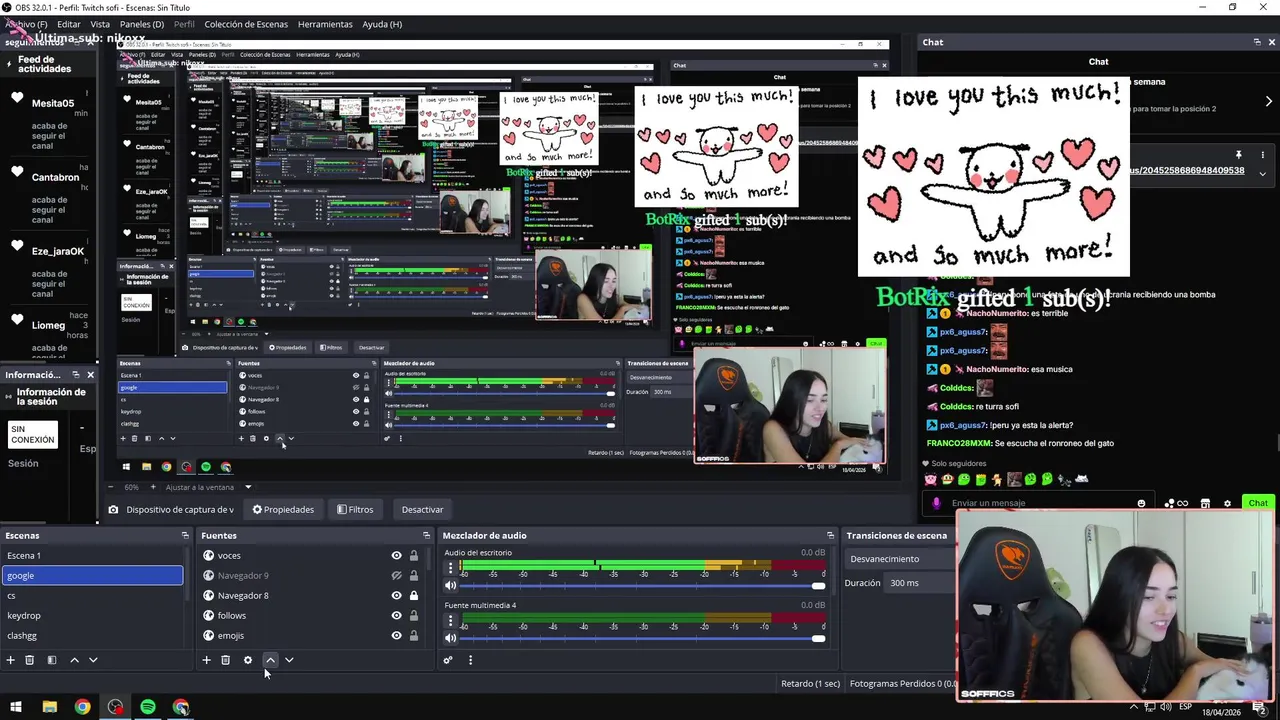
Task: Open the pinned link in chat
Action: click(1187, 171)
